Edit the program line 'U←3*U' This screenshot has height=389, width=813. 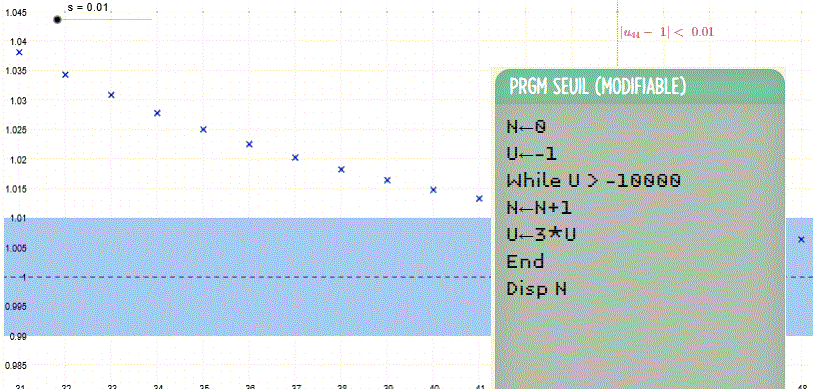coord(541,234)
